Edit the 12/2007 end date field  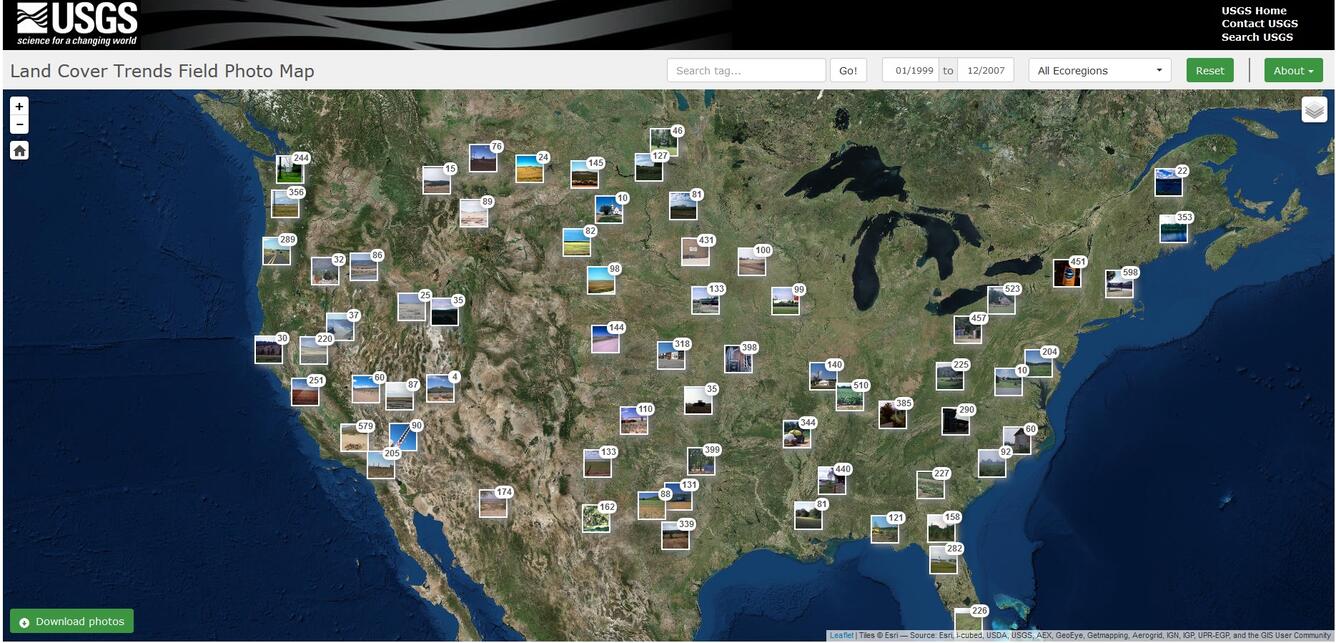point(985,71)
